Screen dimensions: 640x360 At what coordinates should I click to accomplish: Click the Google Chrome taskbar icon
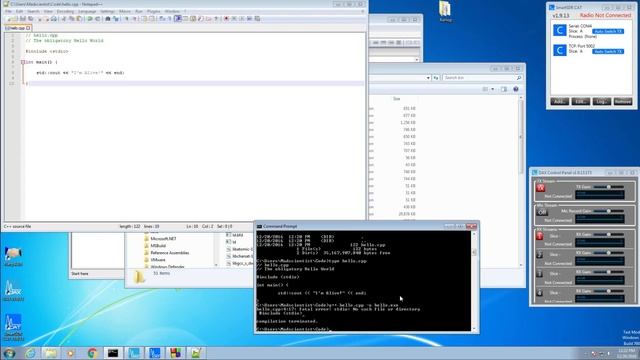tap(92, 353)
